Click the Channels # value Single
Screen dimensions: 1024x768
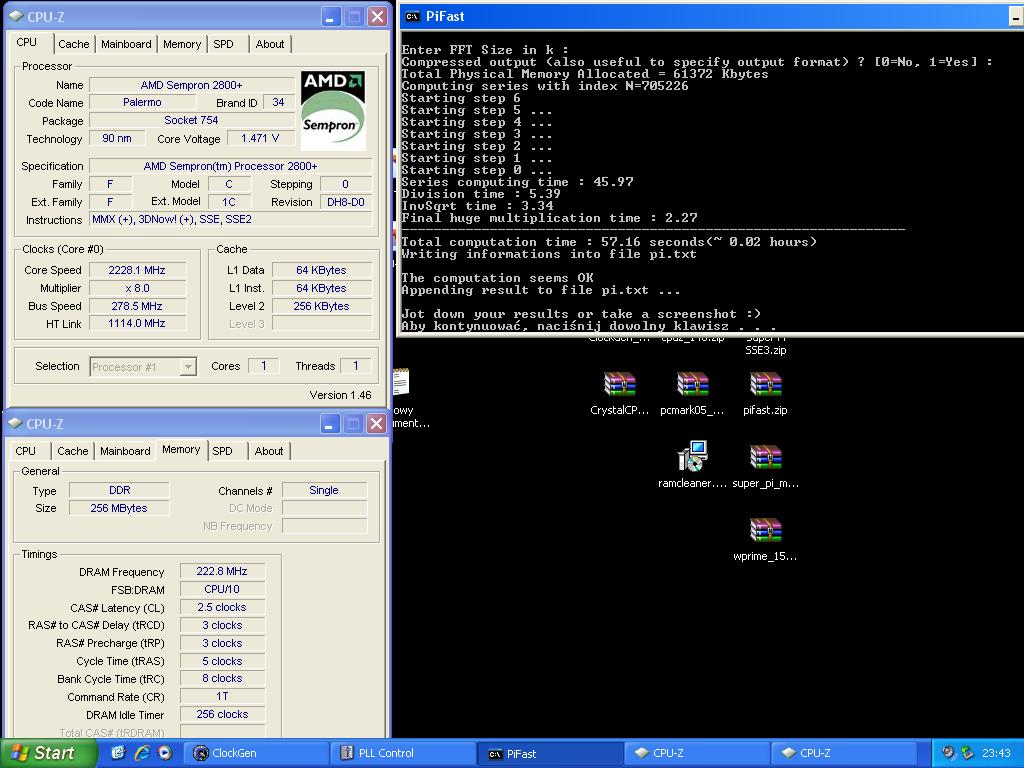324,490
